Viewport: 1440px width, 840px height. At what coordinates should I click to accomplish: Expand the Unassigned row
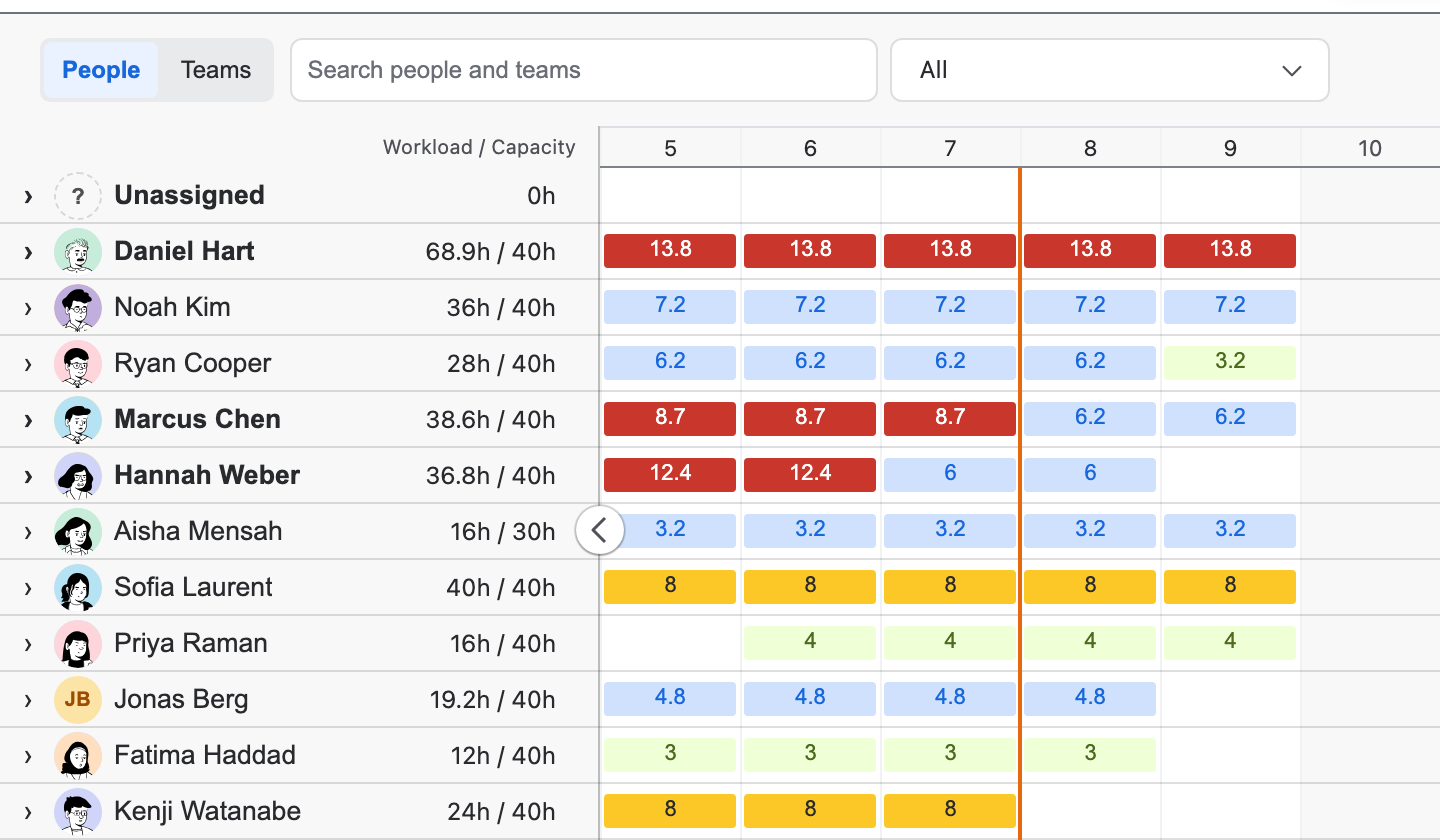(x=28, y=196)
